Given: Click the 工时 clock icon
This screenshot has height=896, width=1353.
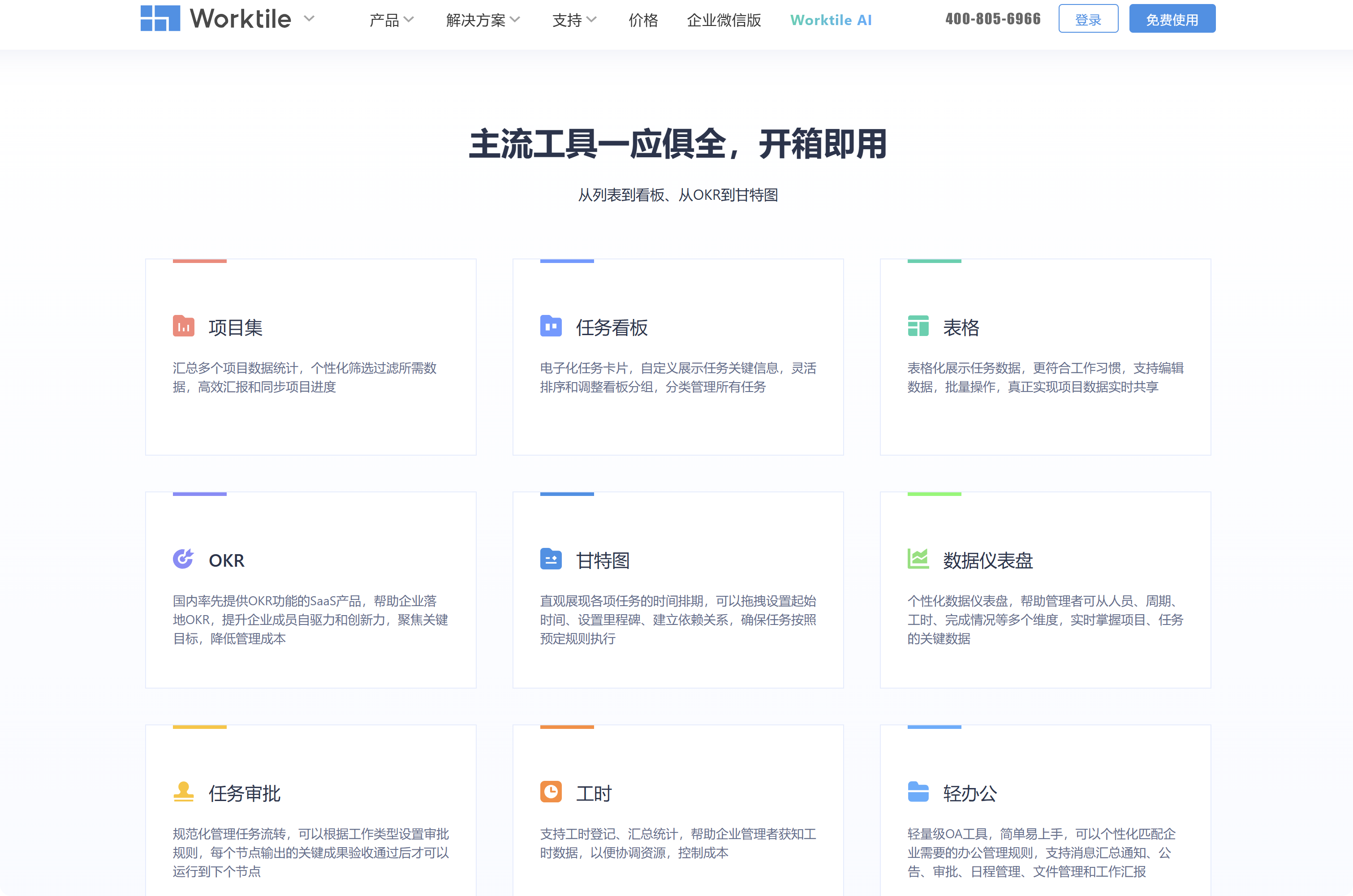Looking at the screenshot, I should tap(552, 792).
